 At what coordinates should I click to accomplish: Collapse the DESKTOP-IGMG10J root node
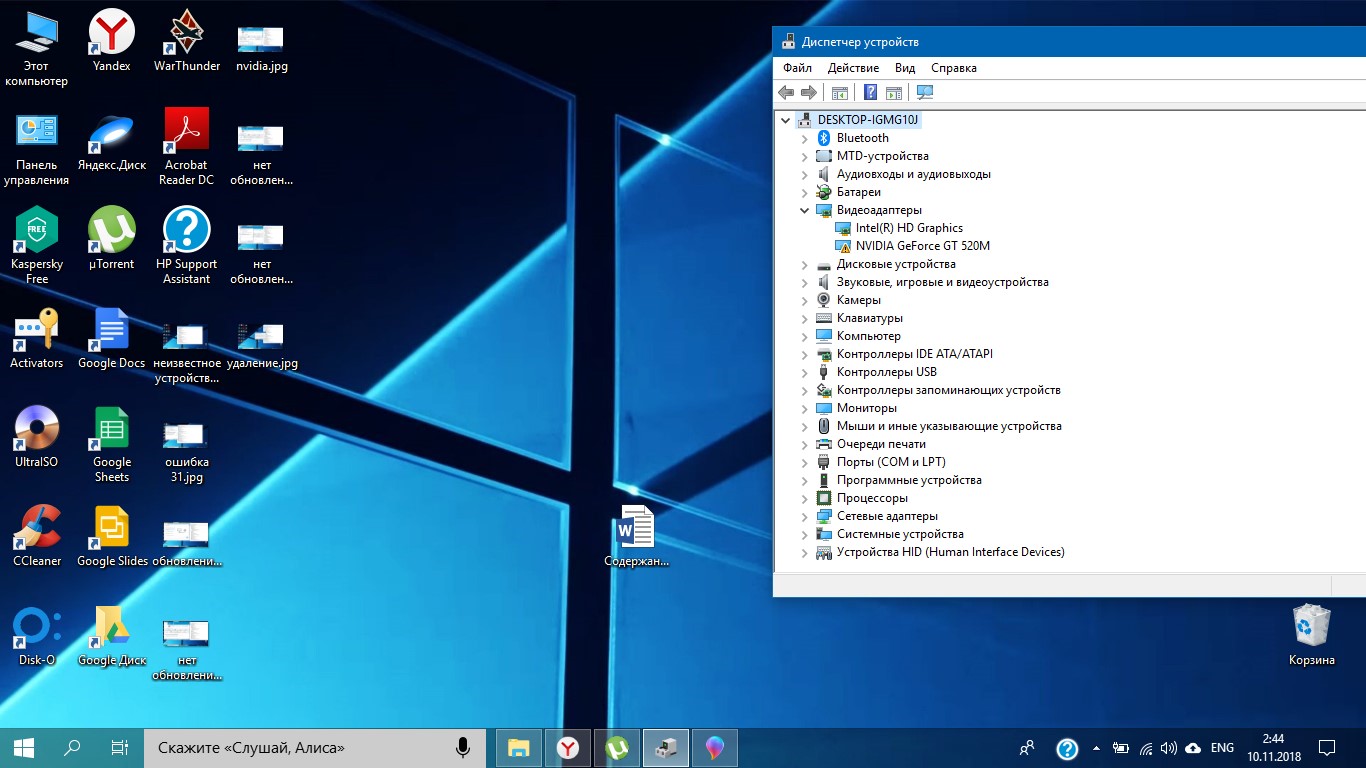click(x=786, y=120)
